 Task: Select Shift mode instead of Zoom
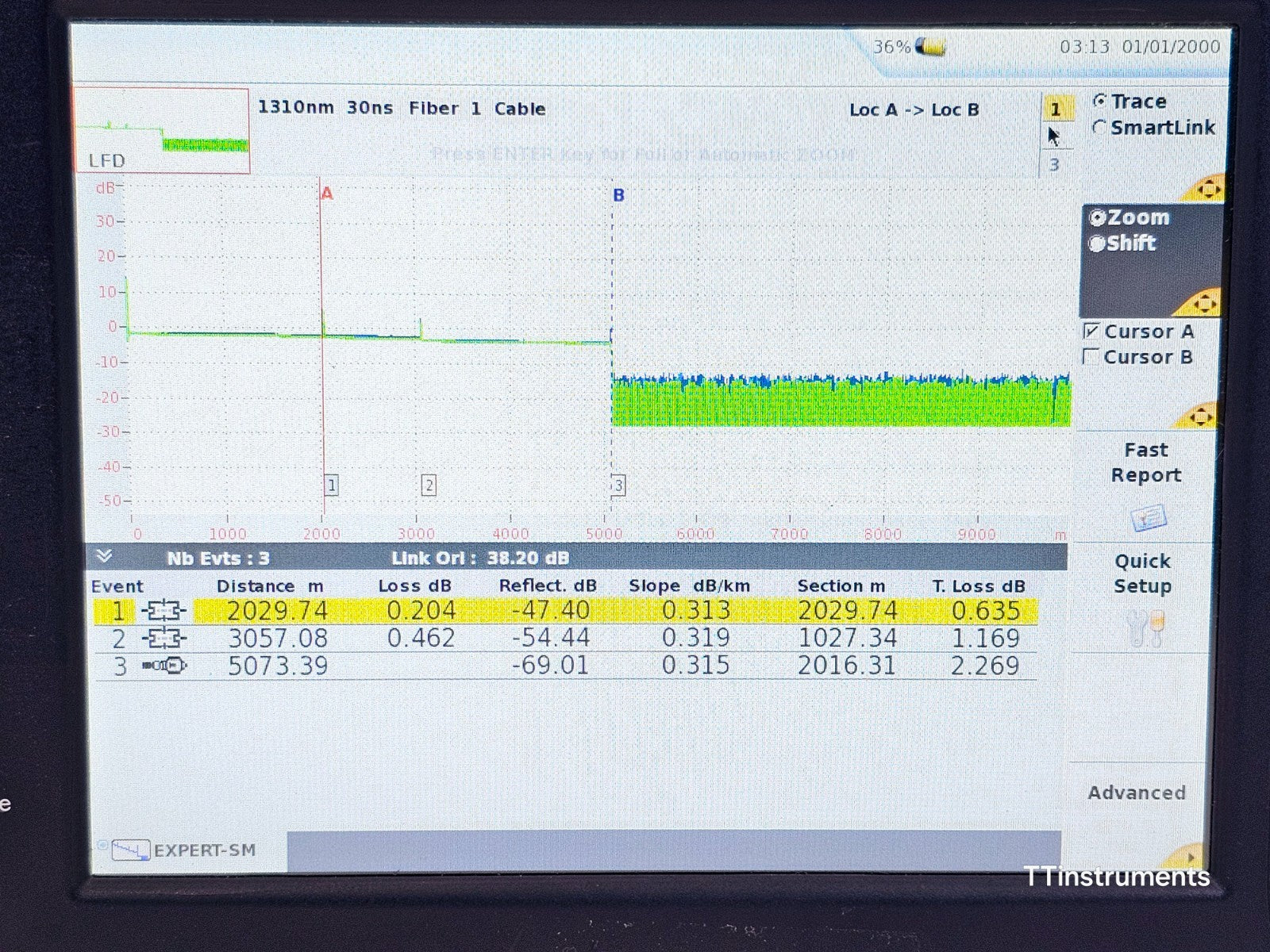coord(1099,244)
